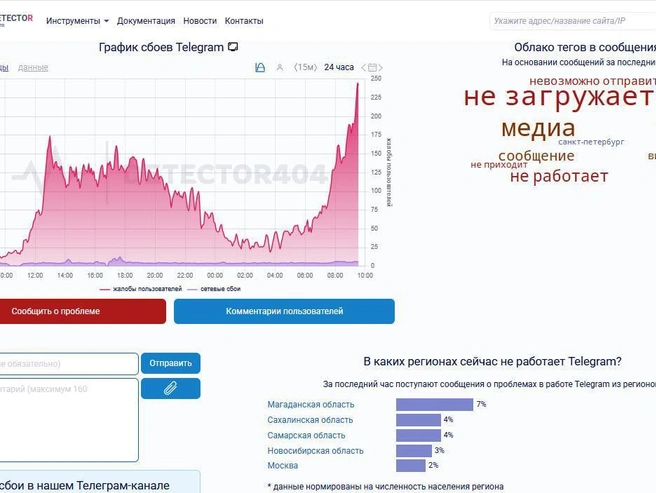Open Документация in the navigation bar
Image resolution: width=656 pixels, height=493 pixels.
pos(146,21)
